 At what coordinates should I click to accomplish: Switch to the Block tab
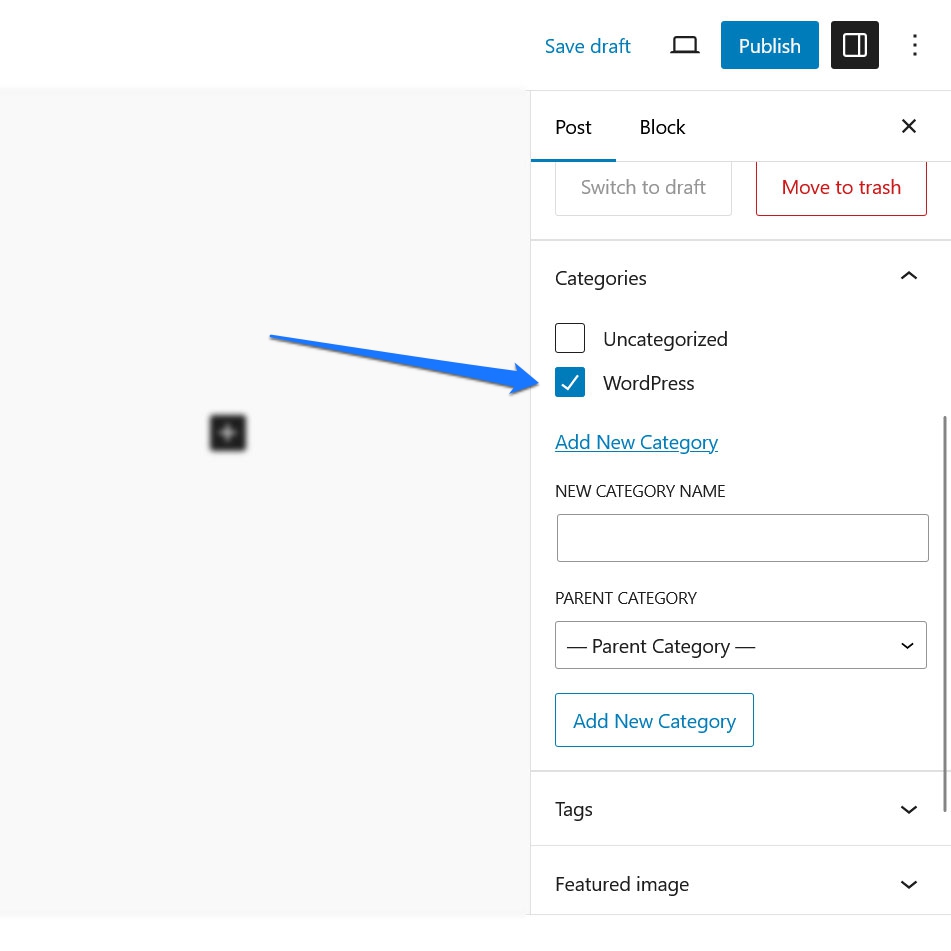pyautogui.click(x=662, y=127)
